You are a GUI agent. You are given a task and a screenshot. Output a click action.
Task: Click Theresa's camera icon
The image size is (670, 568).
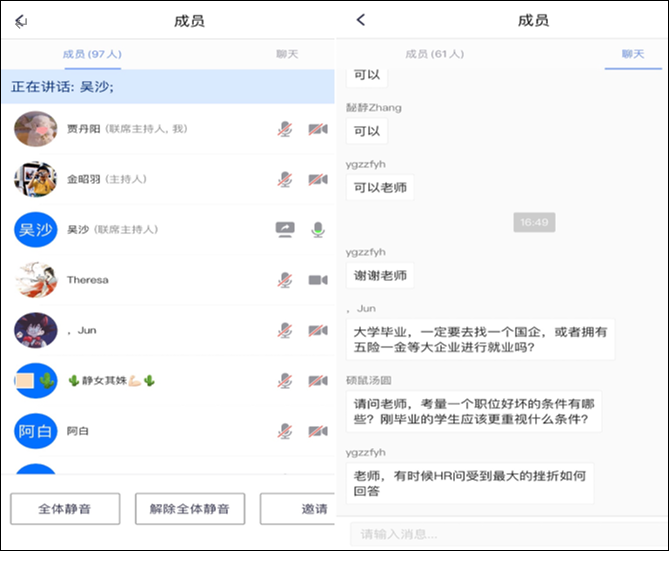click(x=318, y=280)
